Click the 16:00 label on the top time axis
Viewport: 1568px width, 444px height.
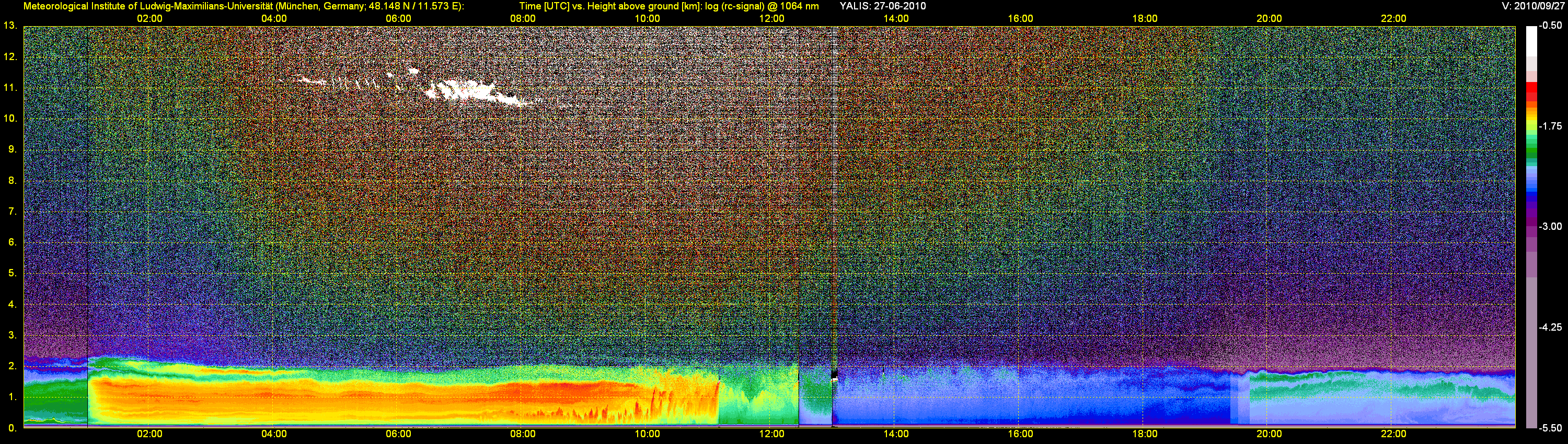coord(1020,19)
